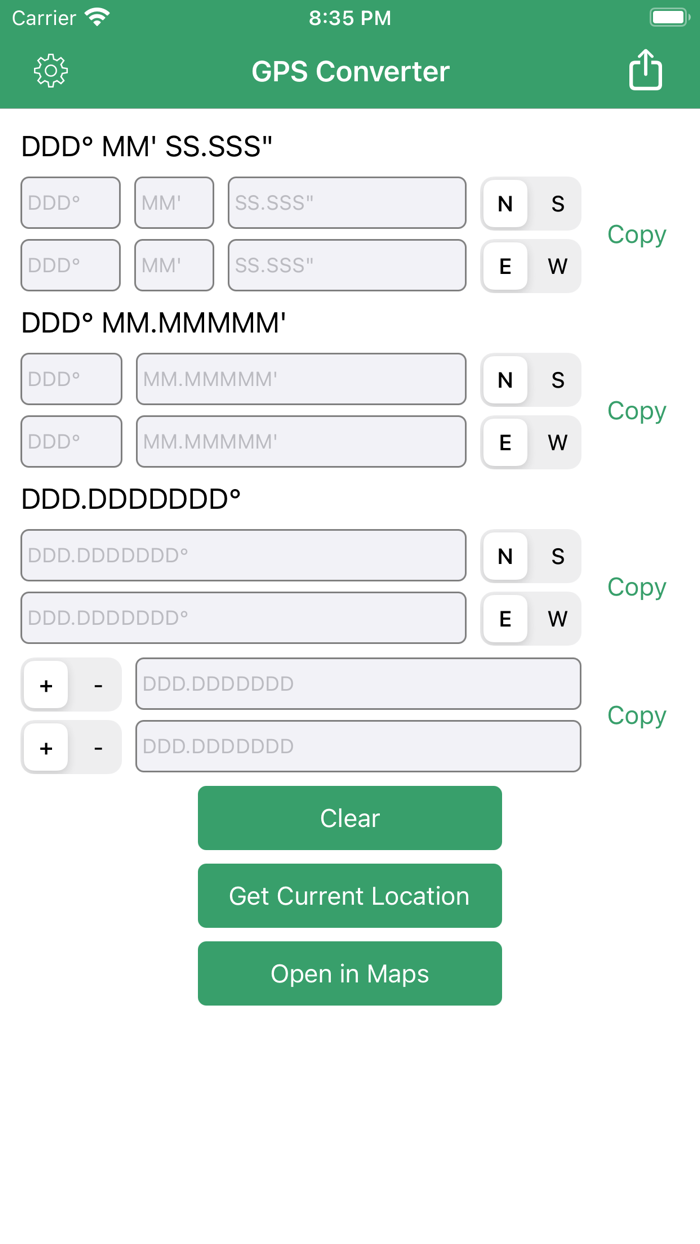The image size is (700, 1244).
Task: Copy the decimal degrees coordinates
Action: [x=636, y=587]
